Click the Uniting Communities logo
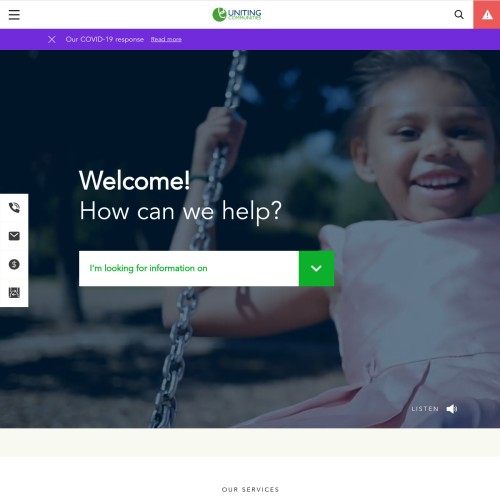Viewport: 500px width, 500px height. point(237,14)
